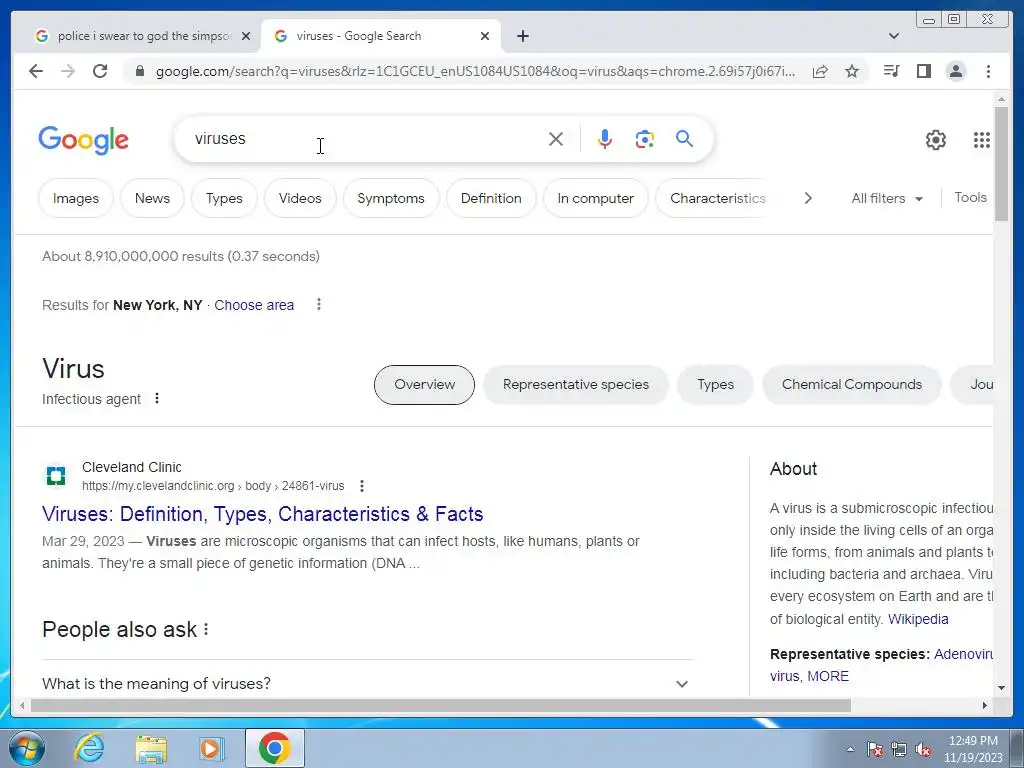Viewport: 1024px width, 768px height.
Task: Click the Cleveland Clinic favicon
Action: point(56,476)
